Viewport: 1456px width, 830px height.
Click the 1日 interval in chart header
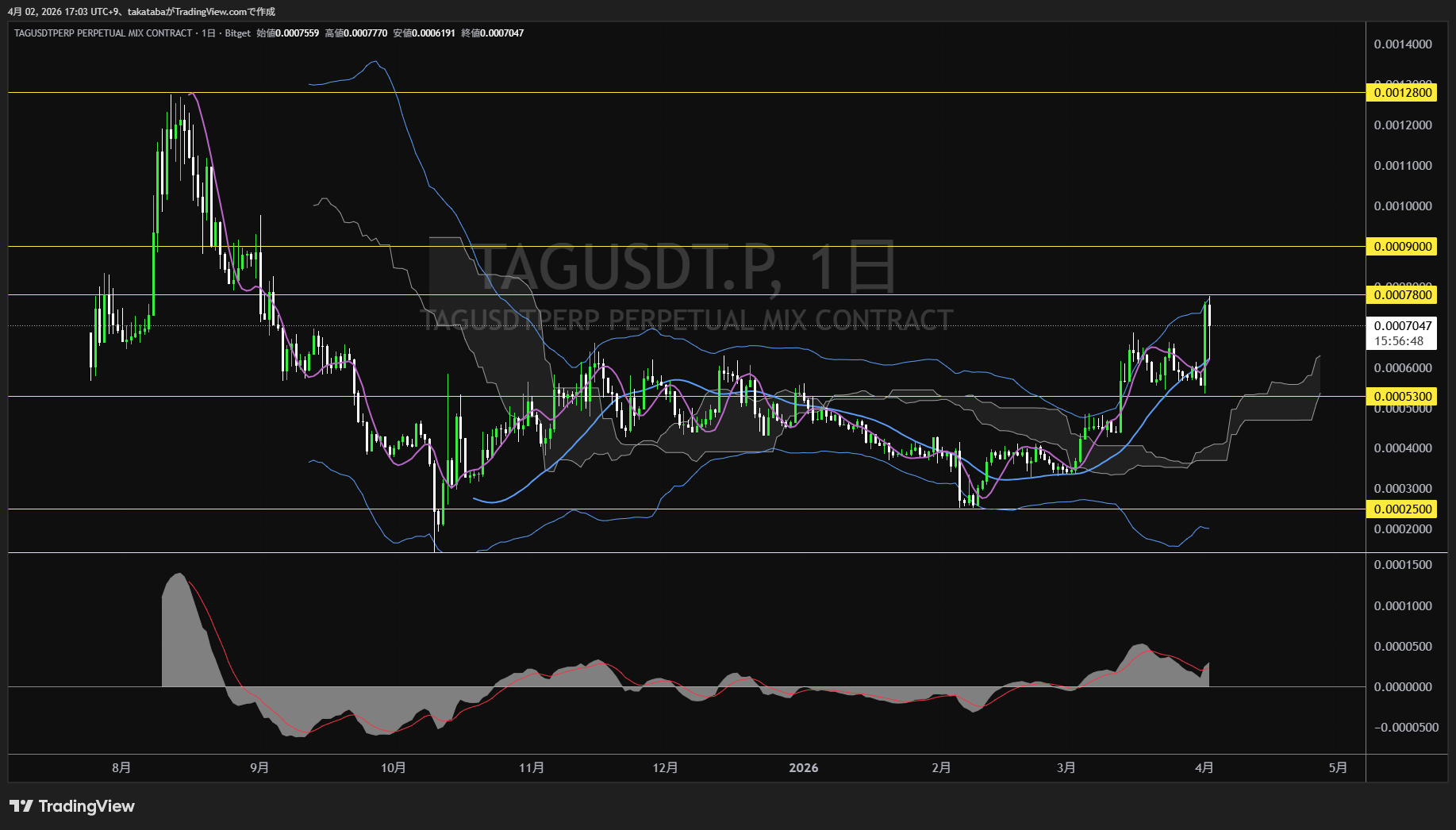pyautogui.click(x=209, y=33)
